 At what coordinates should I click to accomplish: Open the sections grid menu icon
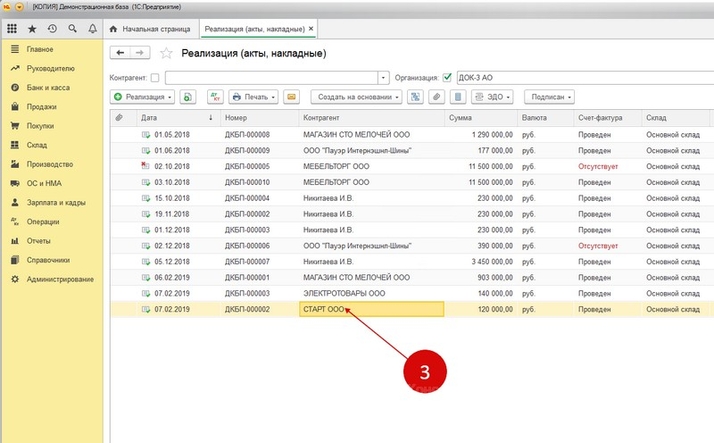click(14, 28)
